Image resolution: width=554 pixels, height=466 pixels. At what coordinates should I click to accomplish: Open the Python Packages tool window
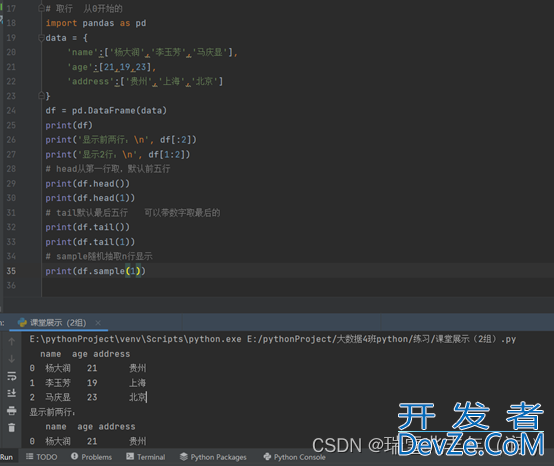[x=213, y=457]
